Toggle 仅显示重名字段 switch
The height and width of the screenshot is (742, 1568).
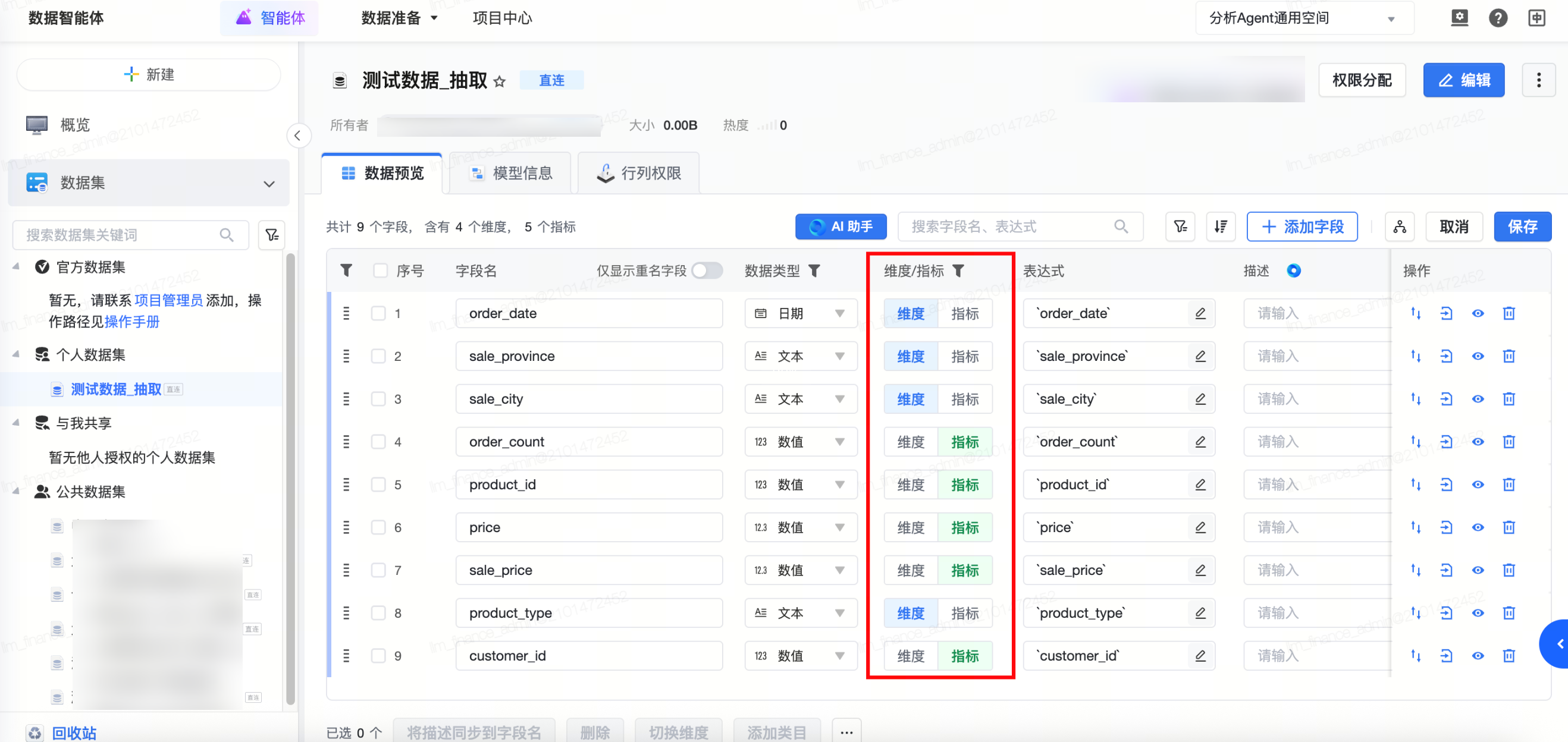(706, 271)
